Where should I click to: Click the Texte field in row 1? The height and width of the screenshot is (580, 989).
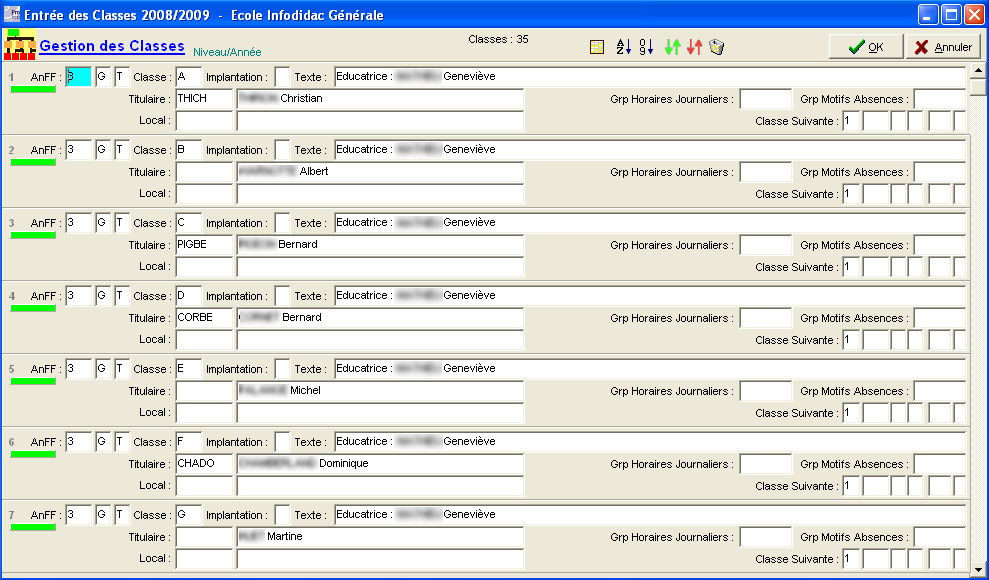click(x=650, y=77)
